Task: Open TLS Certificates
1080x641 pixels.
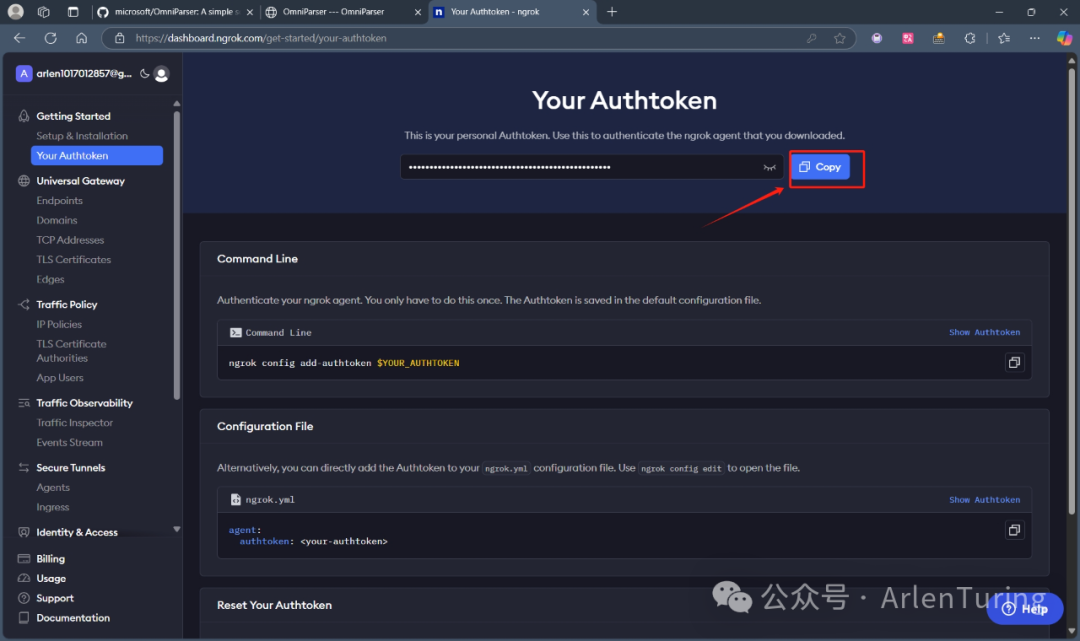Action: 74,260
